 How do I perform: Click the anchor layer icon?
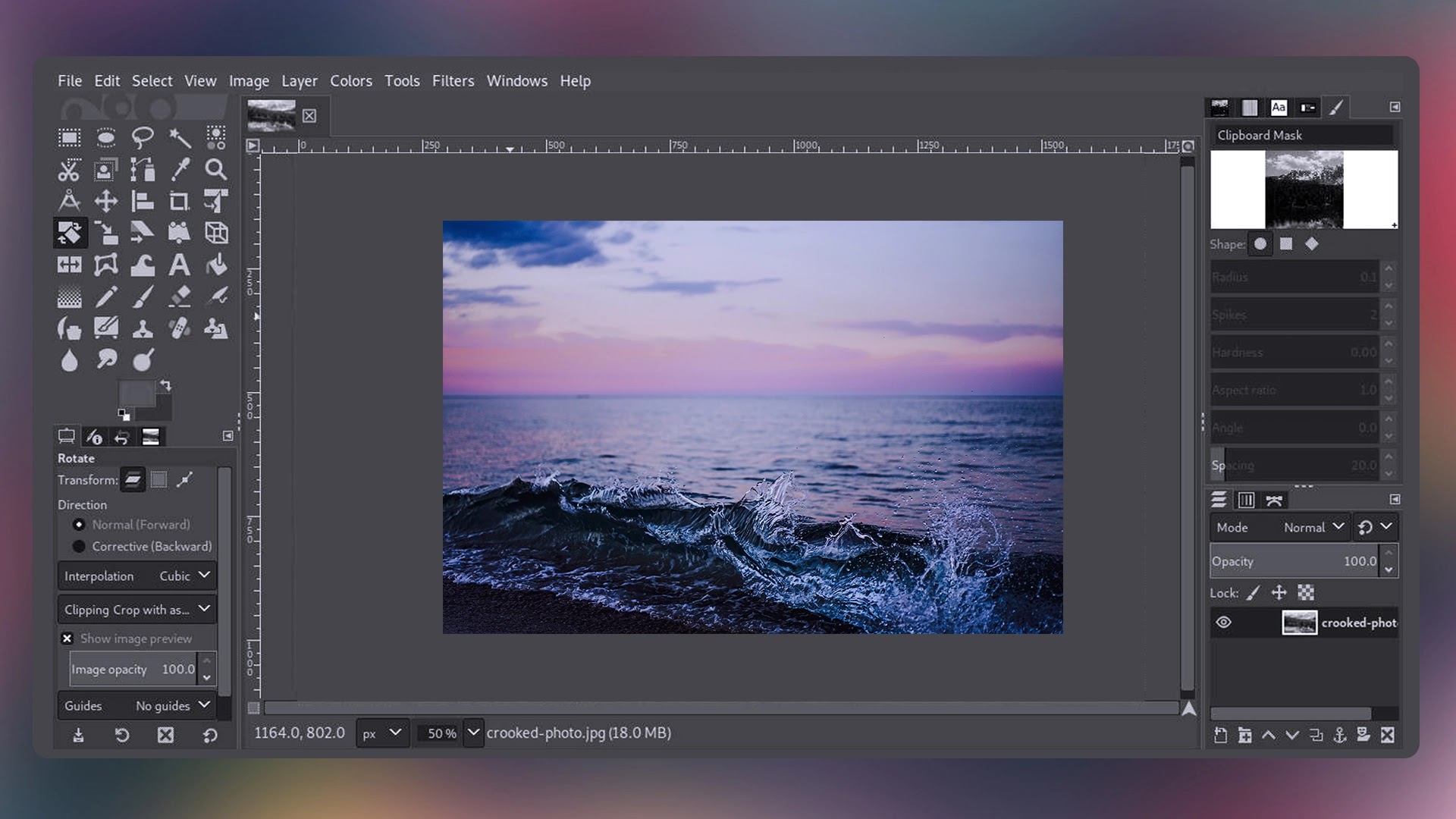click(x=1340, y=735)
